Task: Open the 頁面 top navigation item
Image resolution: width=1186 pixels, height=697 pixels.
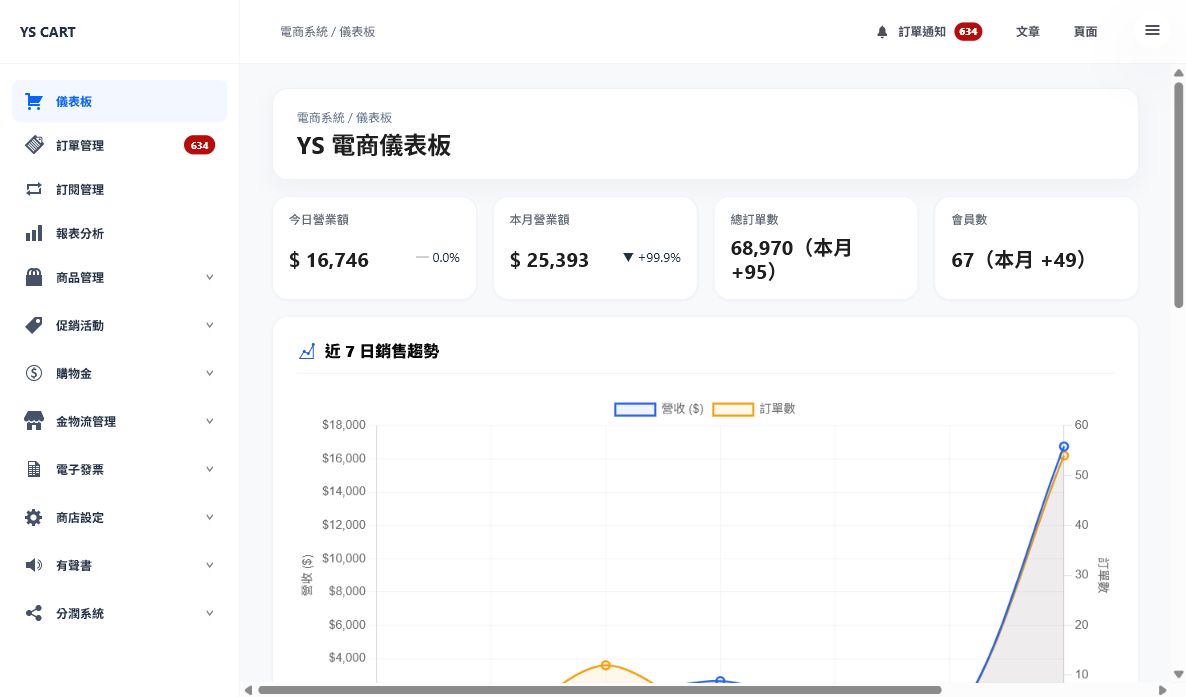Action: (x=1085, y=32)
